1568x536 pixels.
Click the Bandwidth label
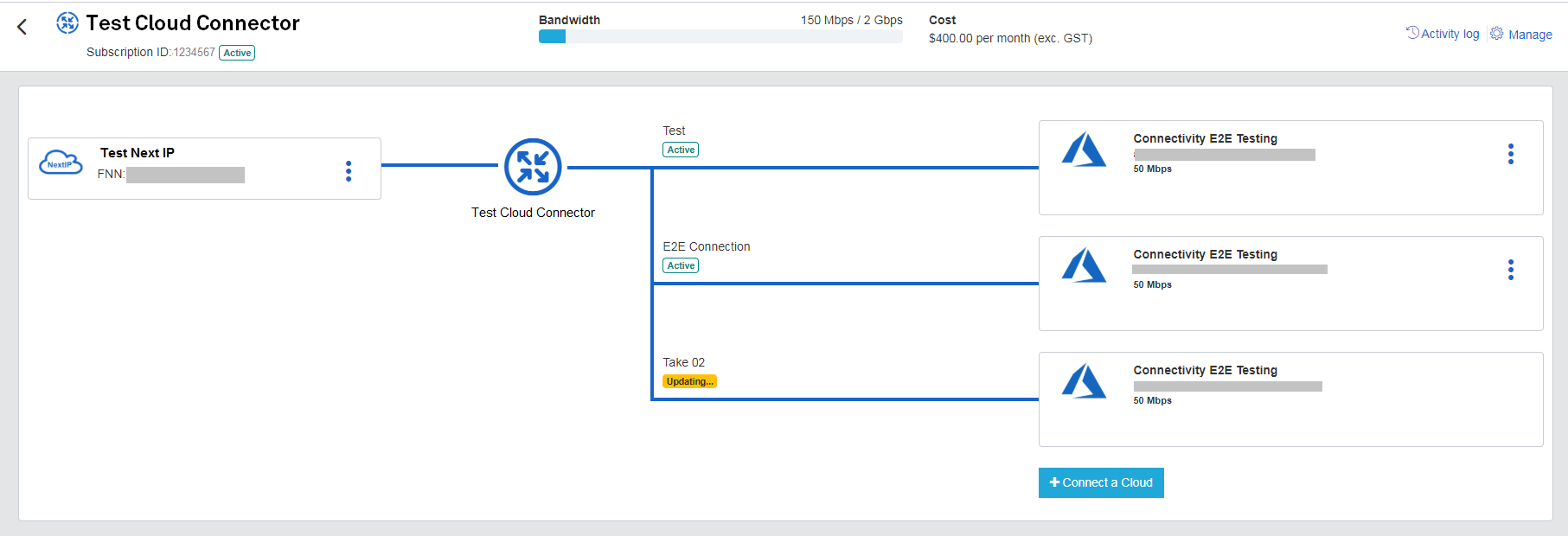569,20
